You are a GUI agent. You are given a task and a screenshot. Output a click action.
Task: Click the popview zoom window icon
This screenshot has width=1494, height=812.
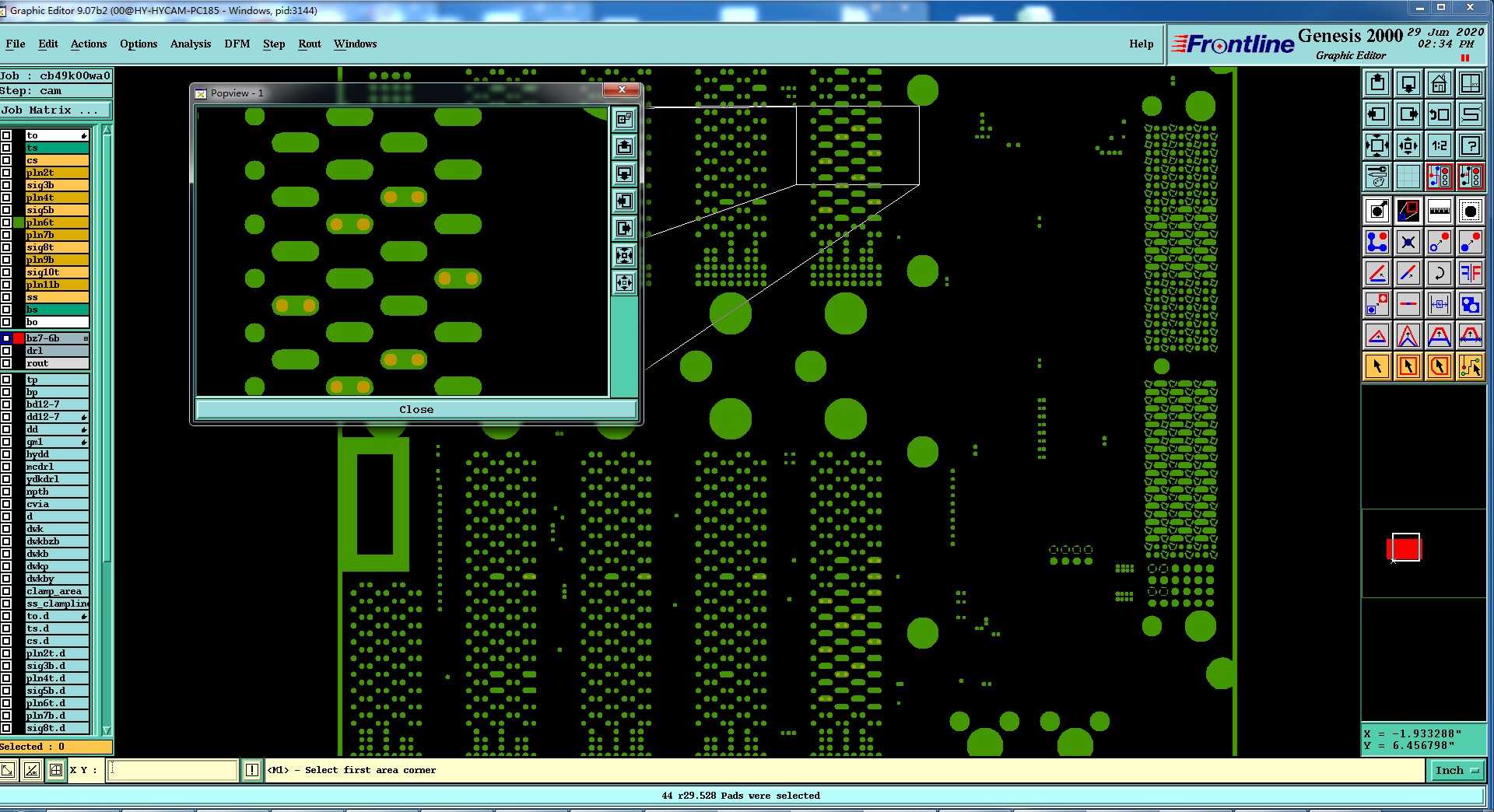point(1408,211)
